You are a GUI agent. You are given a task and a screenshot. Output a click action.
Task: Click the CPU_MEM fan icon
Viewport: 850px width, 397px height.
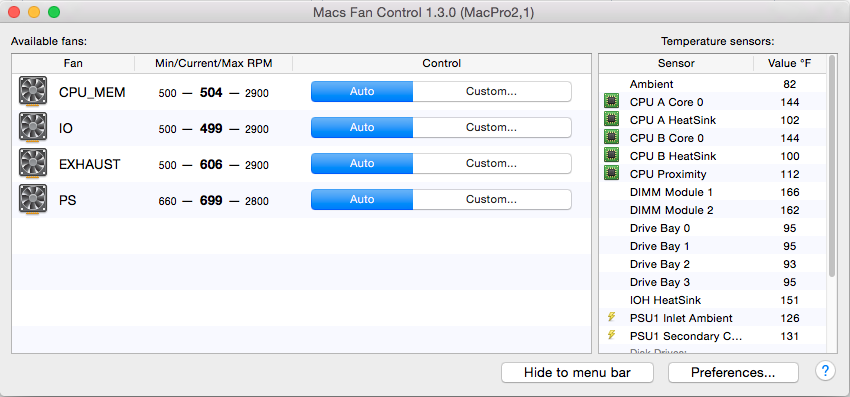pyautogui.click(x=33, y=91)
